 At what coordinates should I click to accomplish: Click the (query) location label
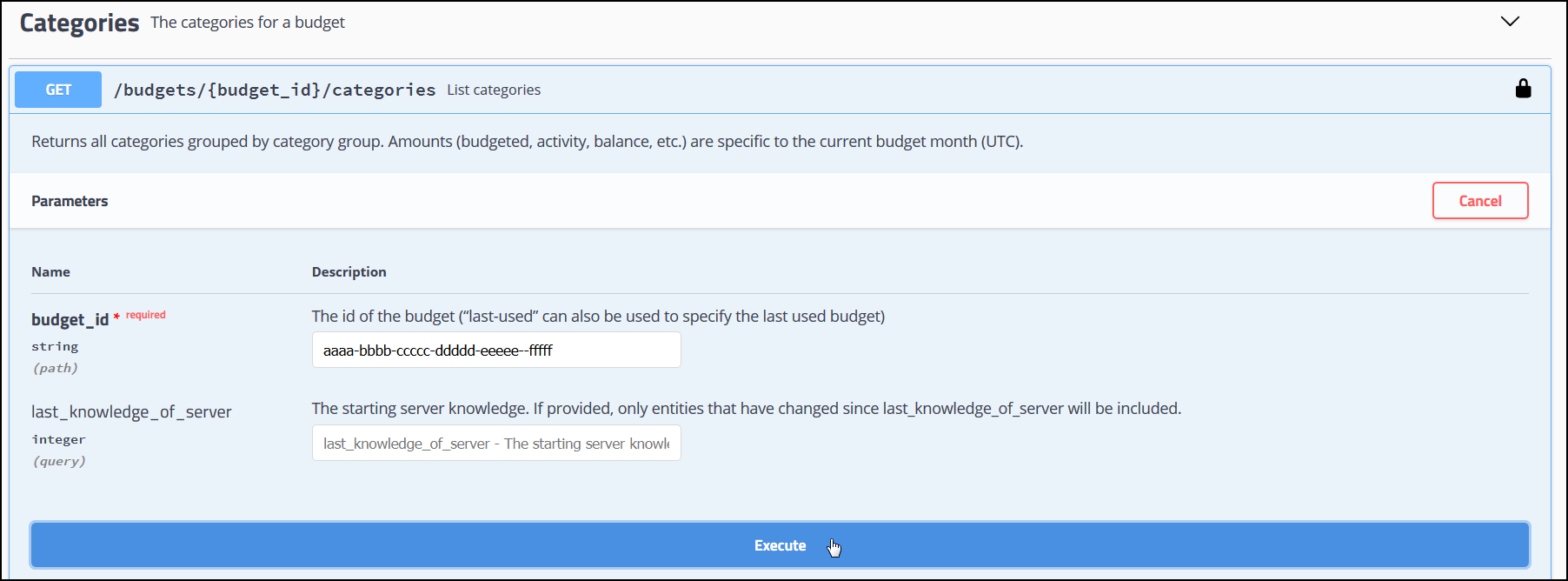pos(58,461)
